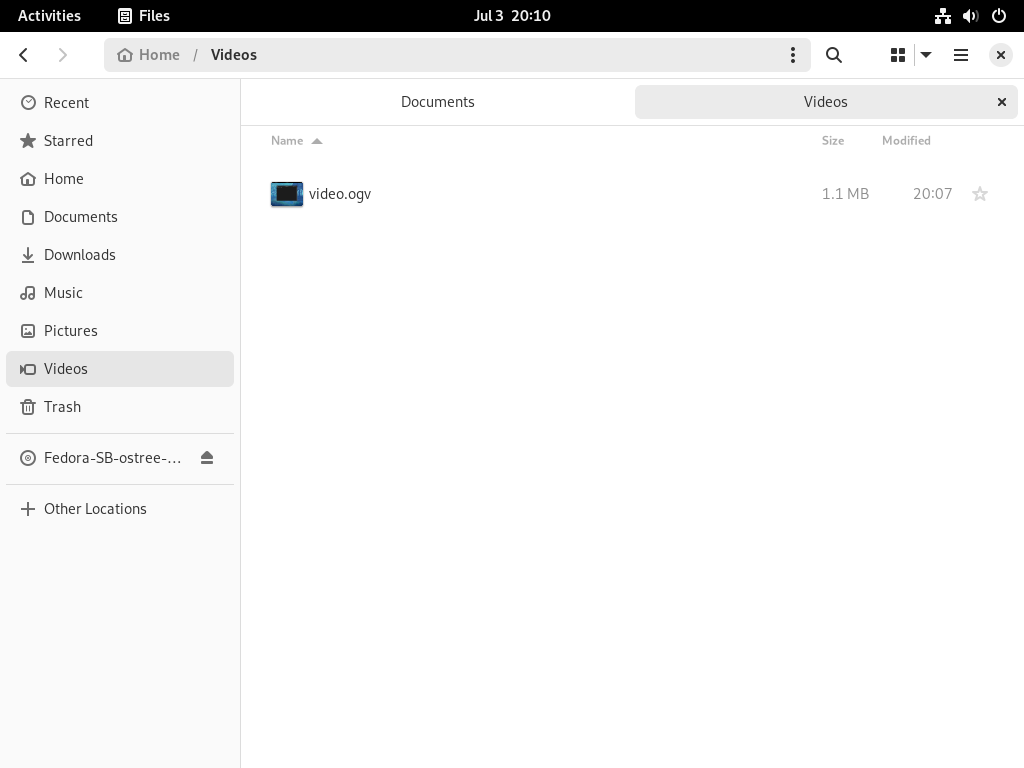Click the network status icon
This screenshot has height=768, width=1024.
coord(942,16)
